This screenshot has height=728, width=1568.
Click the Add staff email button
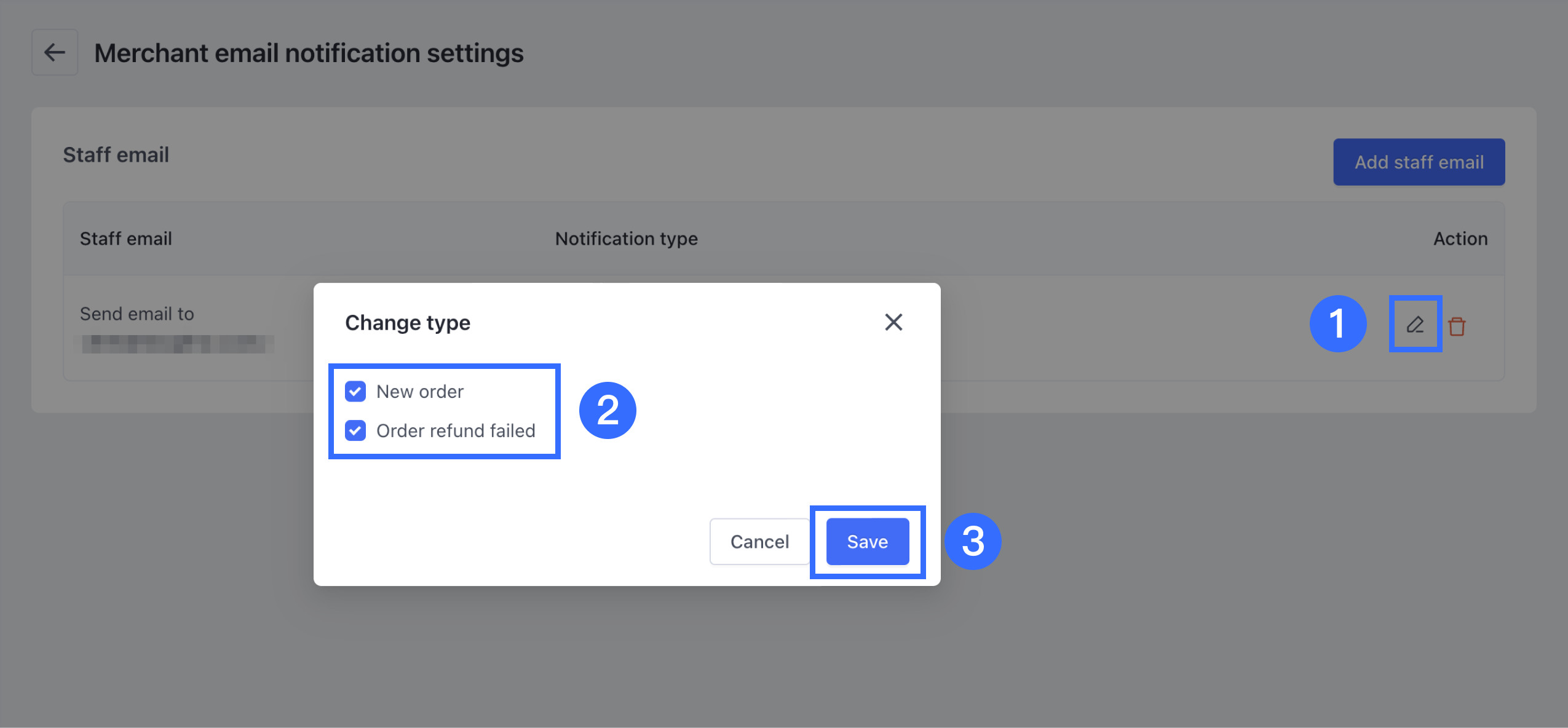click(x=1419, y=162)
